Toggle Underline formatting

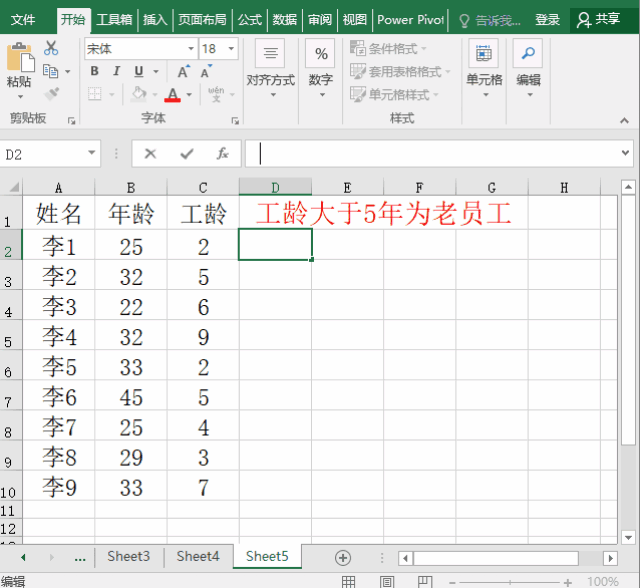click(x=139, y=71)
